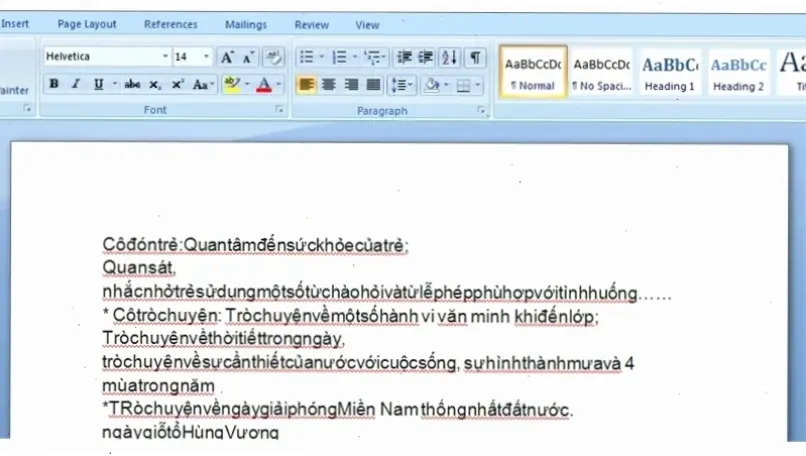Click the Multilevel List icon

(x=375, y=57)
